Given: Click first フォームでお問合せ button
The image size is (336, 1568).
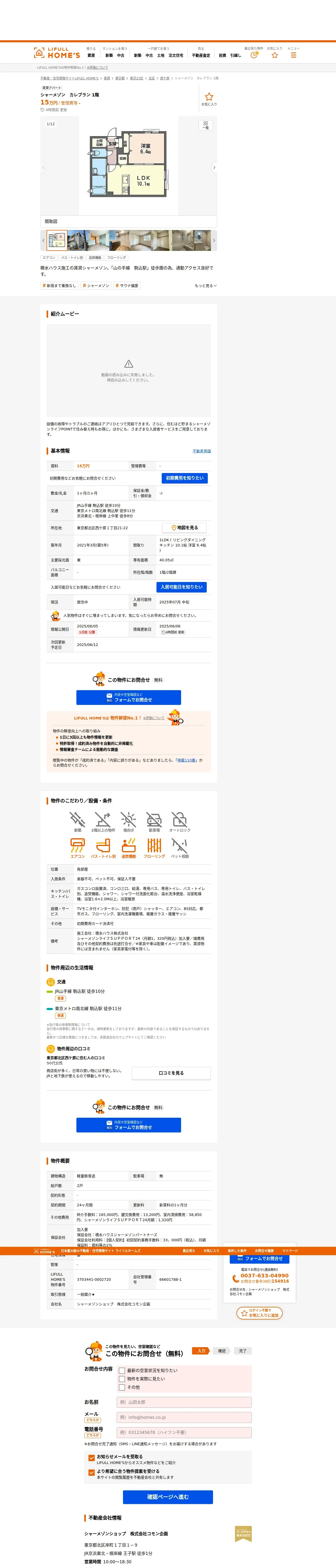Looking at the screenshot, I should pos(129,697).
